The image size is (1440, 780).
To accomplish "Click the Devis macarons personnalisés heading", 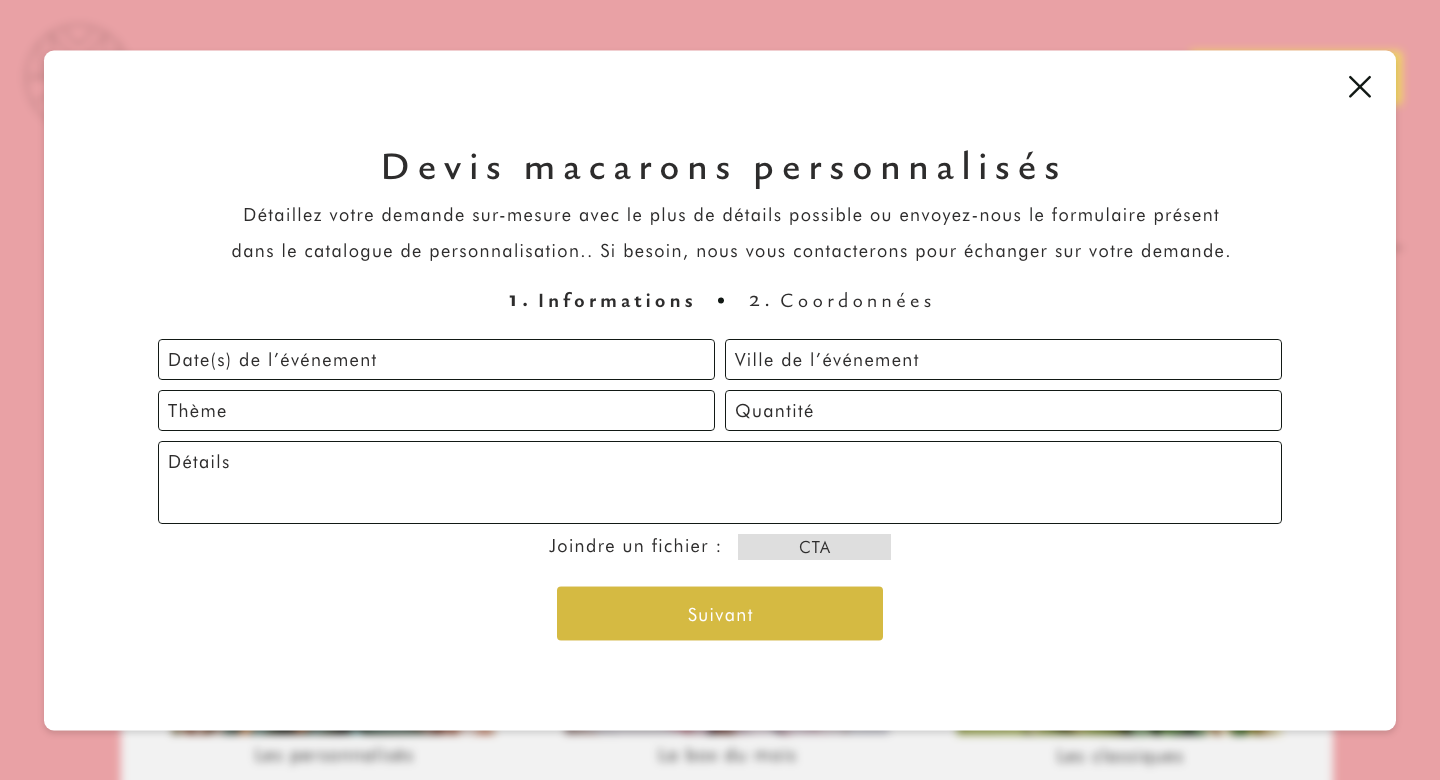I will coord(722,167).
